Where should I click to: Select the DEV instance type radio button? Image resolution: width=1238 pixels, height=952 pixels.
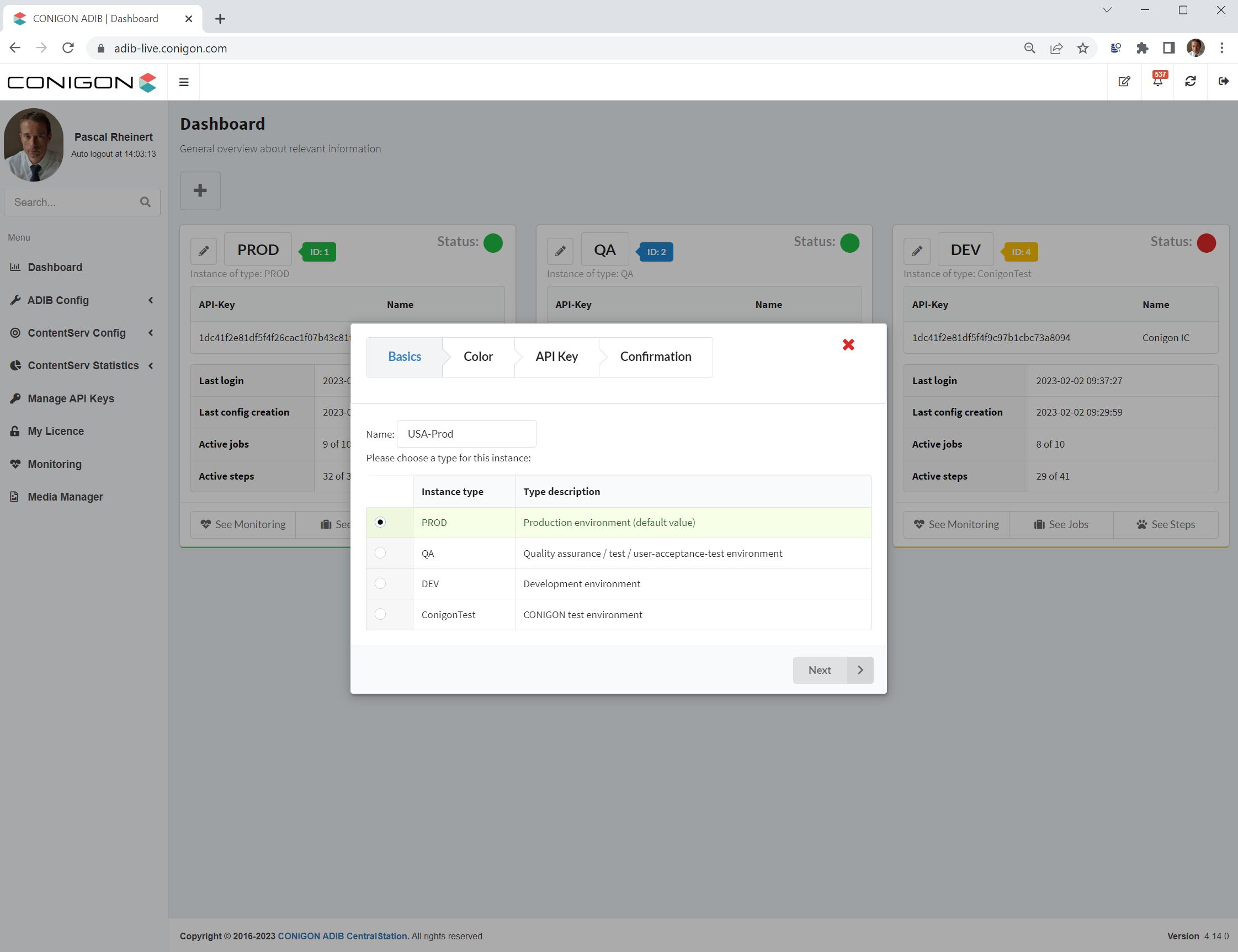pyautogui.click(x=380, y=583)
